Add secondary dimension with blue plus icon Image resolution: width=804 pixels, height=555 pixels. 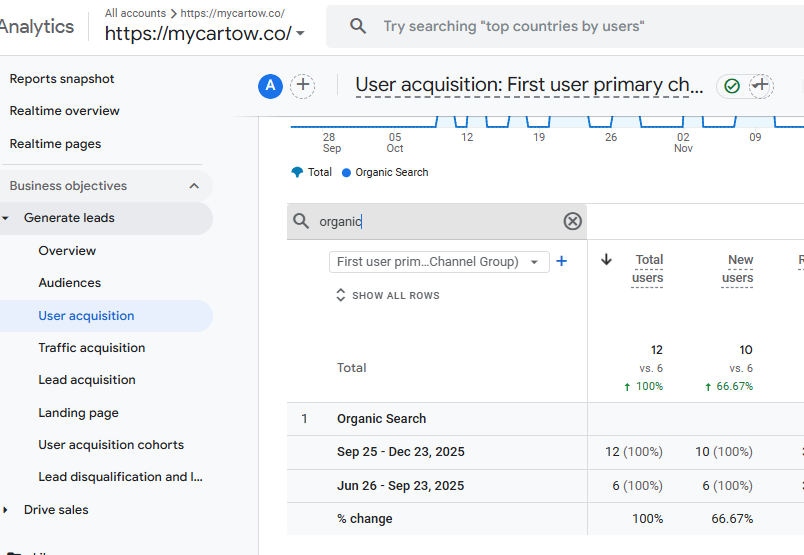(x=561, y=261)
